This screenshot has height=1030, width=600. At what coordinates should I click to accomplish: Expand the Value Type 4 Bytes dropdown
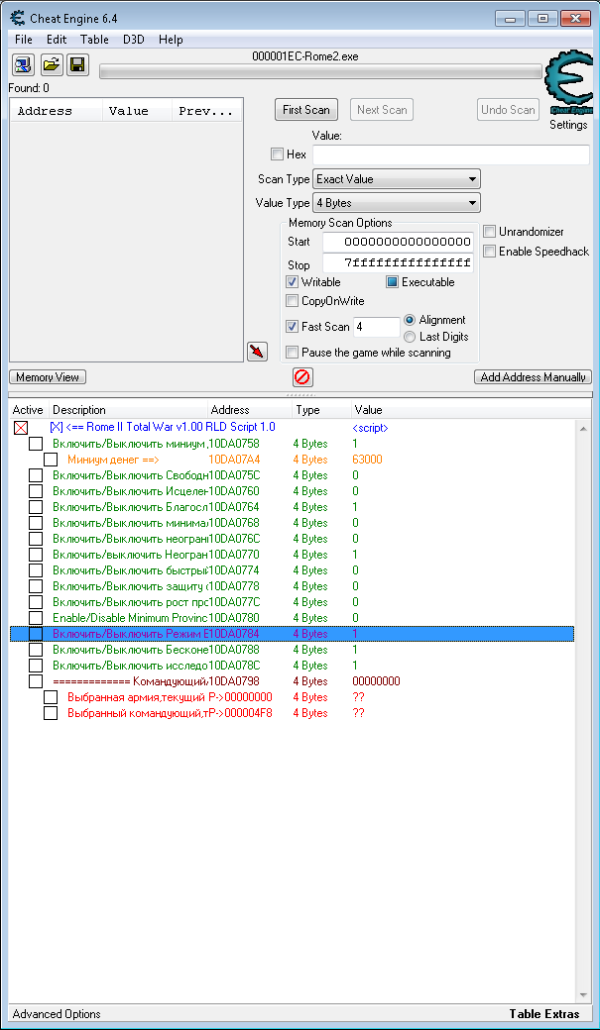396,203
